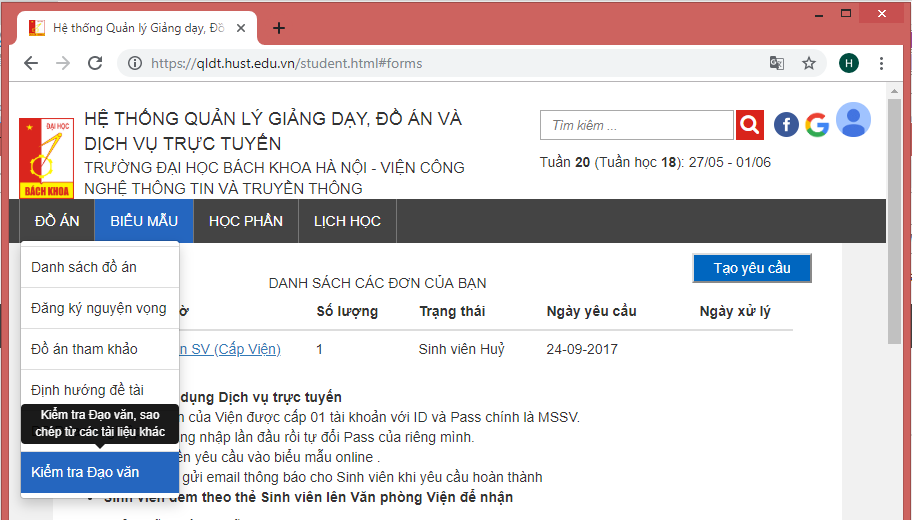Choose Đăng ký nguyện vọng in dropdown
The image size is (912, 520).
click(x=99, y=308)
